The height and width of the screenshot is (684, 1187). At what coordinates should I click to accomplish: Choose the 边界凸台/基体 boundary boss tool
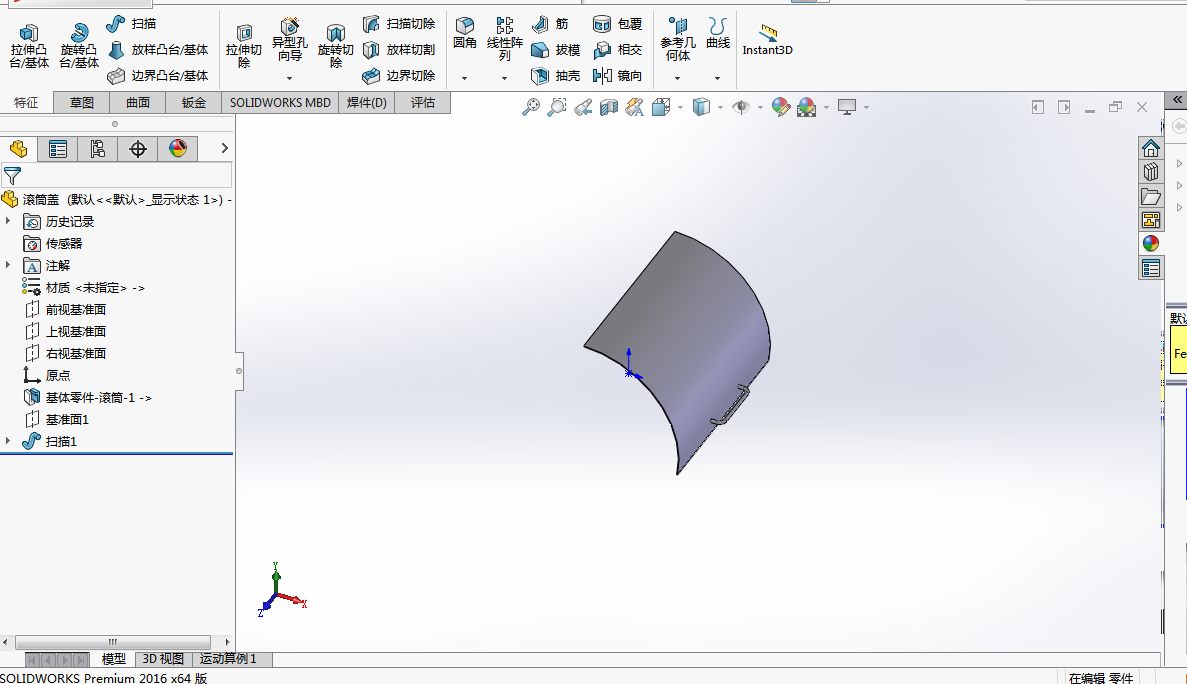click(158, 76)
